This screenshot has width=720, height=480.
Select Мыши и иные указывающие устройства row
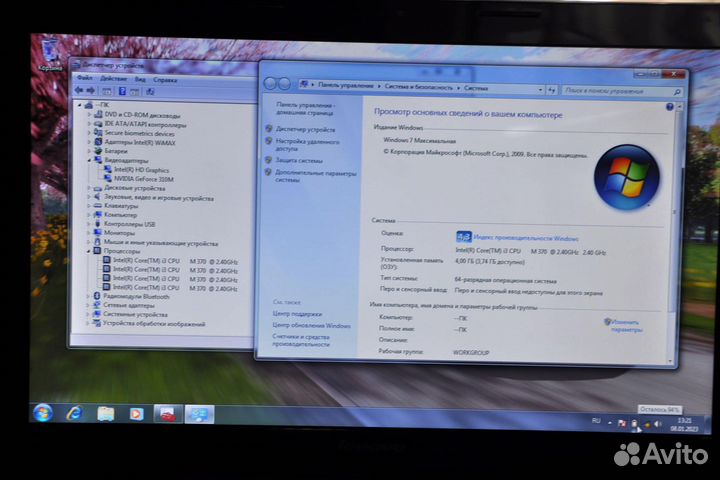pyautogui.click(x=156, y=243)
